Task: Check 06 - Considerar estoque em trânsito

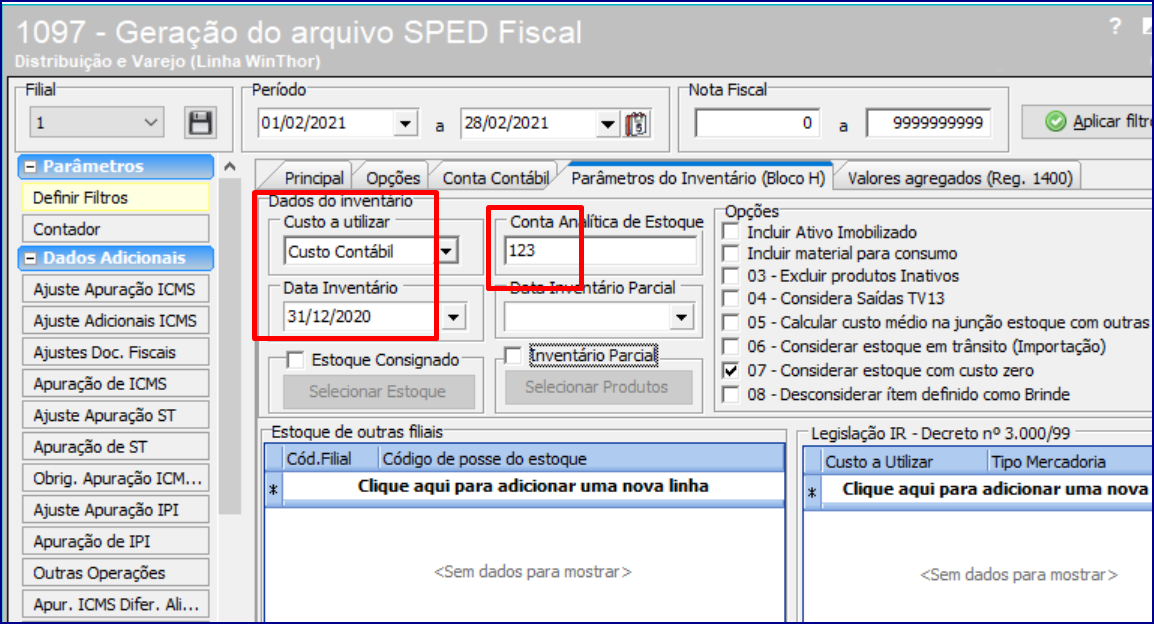Action: click(x=731, y=347)
